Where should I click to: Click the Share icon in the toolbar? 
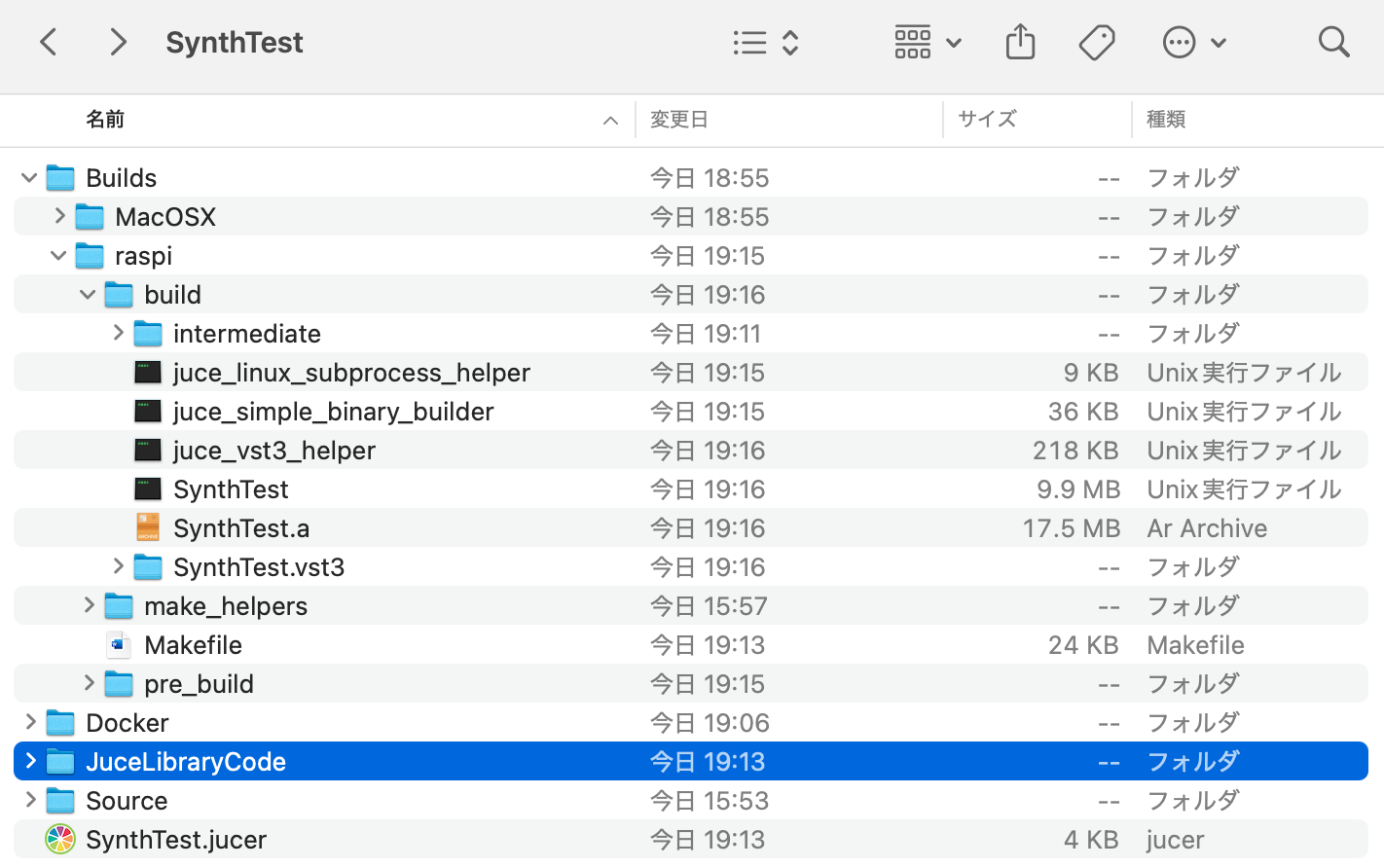click(x=1020, y=42)
